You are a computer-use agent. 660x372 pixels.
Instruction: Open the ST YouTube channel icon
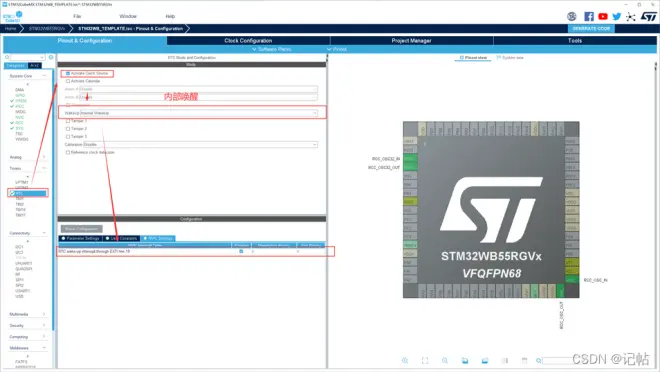pos(603,16)
